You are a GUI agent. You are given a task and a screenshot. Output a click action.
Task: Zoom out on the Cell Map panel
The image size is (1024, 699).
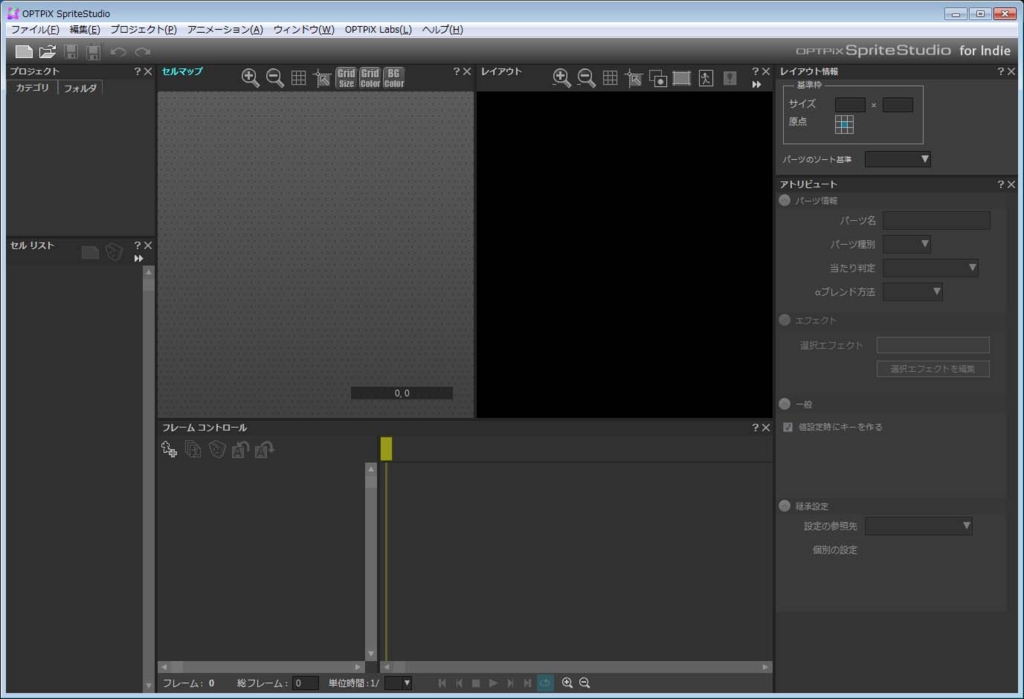click(x=275, y=78)
